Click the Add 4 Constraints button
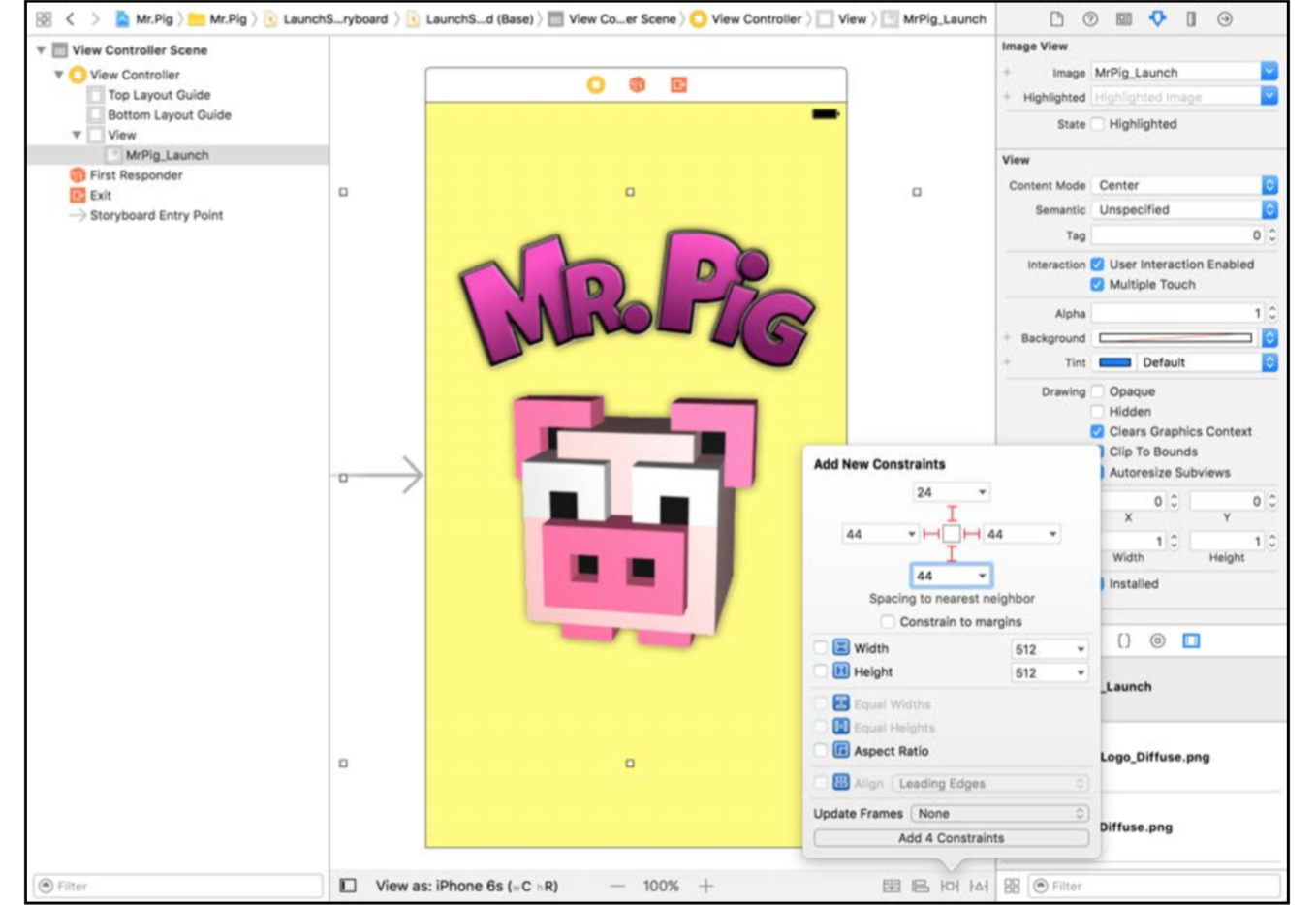The image size is (1316, 905). [x=951, y=838]
